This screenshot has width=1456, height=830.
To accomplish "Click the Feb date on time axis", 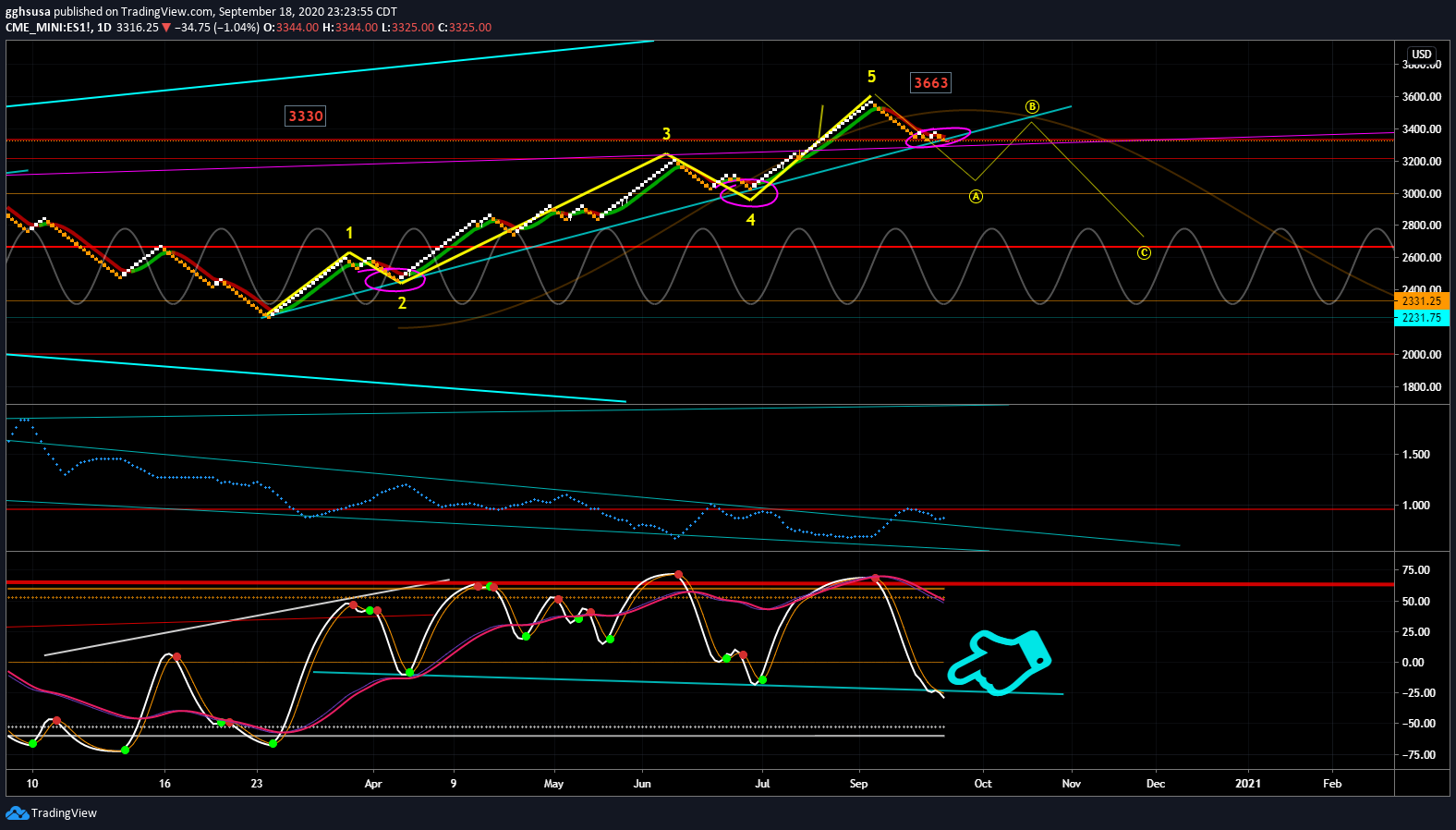I will 1332,784.
